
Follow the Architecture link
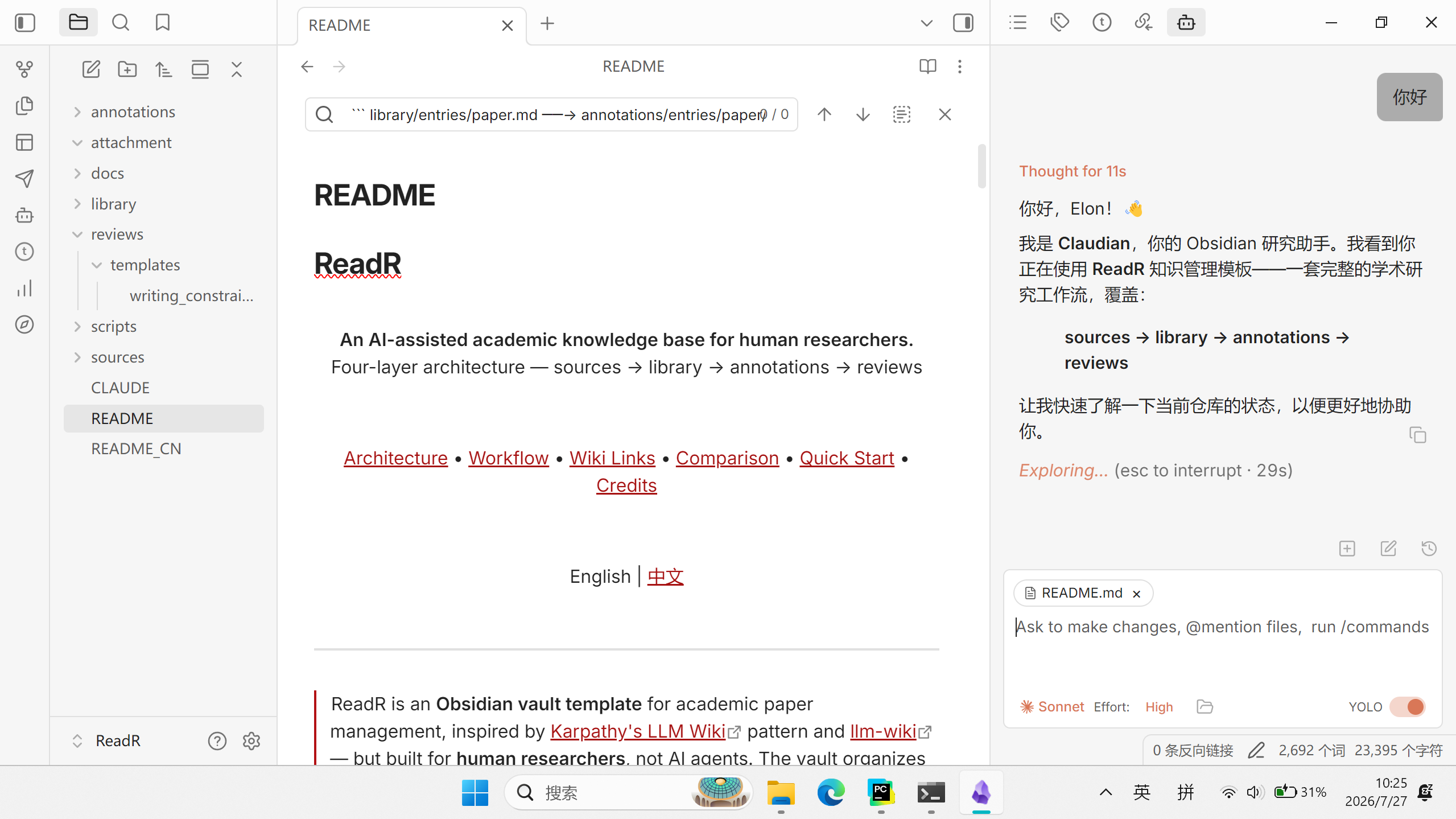tap(395, 458)
